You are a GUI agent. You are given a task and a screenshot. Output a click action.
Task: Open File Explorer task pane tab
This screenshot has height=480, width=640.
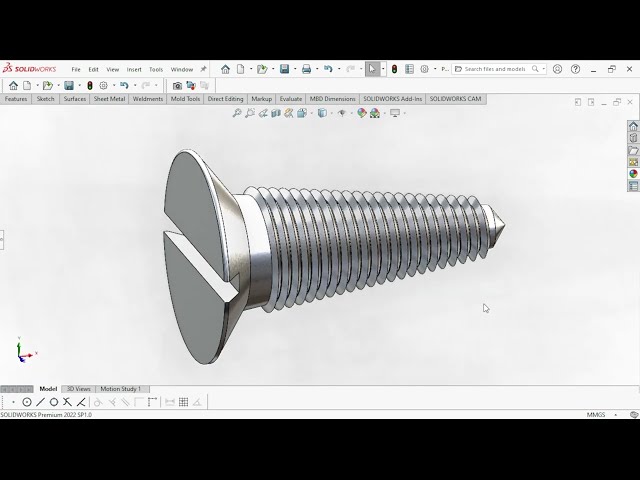[633, 150]
